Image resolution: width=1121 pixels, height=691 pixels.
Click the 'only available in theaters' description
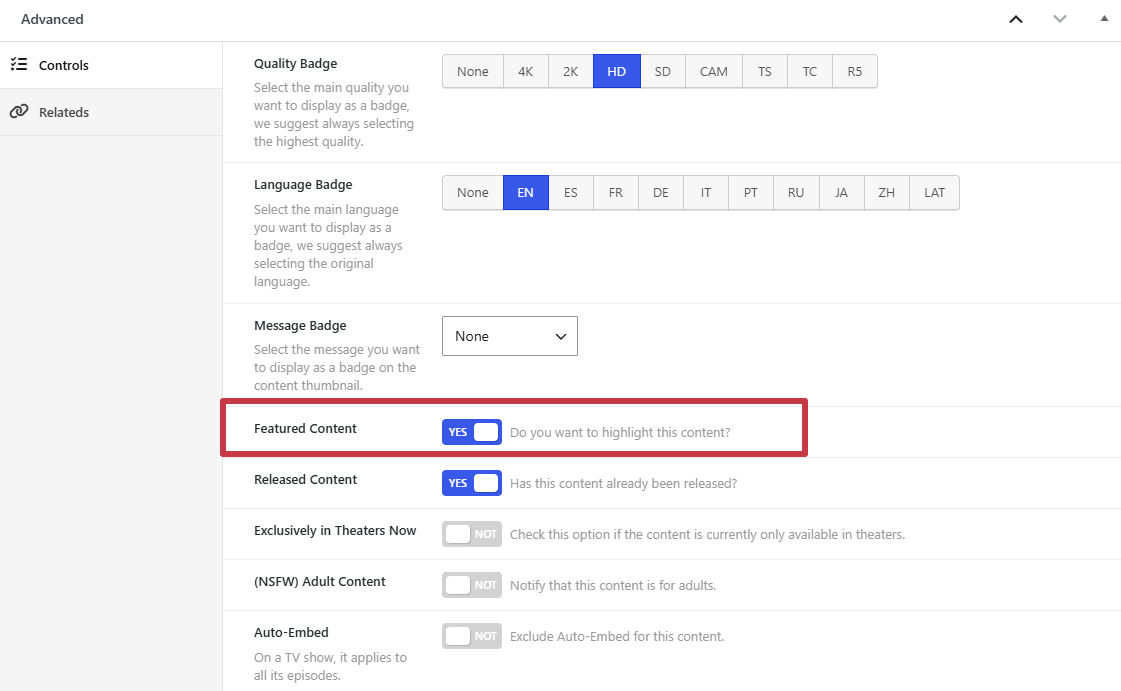707,535
